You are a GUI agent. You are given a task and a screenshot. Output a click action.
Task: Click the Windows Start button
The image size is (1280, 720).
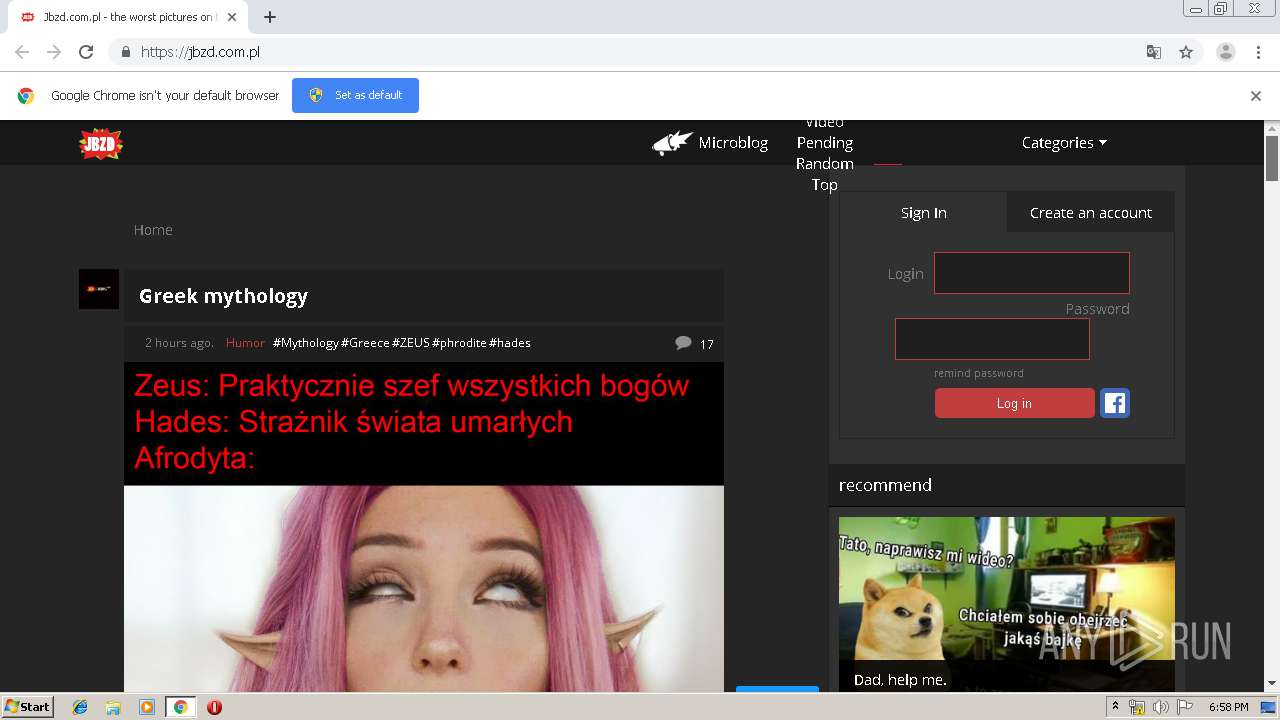(28, 707)
